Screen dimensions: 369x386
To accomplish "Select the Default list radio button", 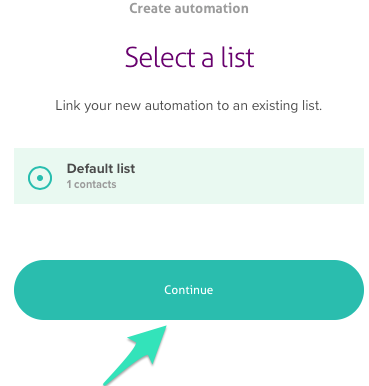I will coord(40,178).
